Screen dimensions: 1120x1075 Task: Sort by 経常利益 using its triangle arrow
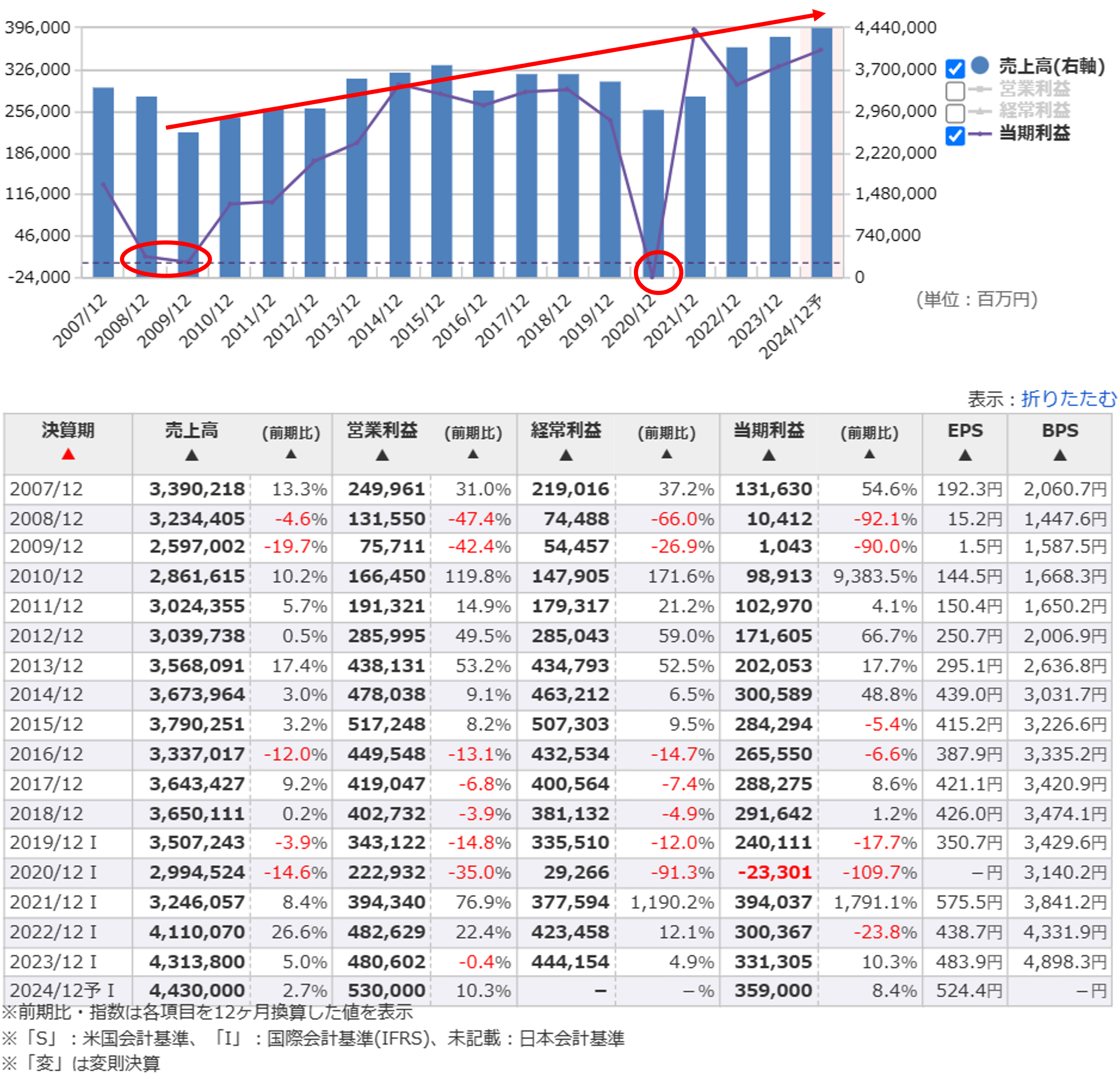566,455
